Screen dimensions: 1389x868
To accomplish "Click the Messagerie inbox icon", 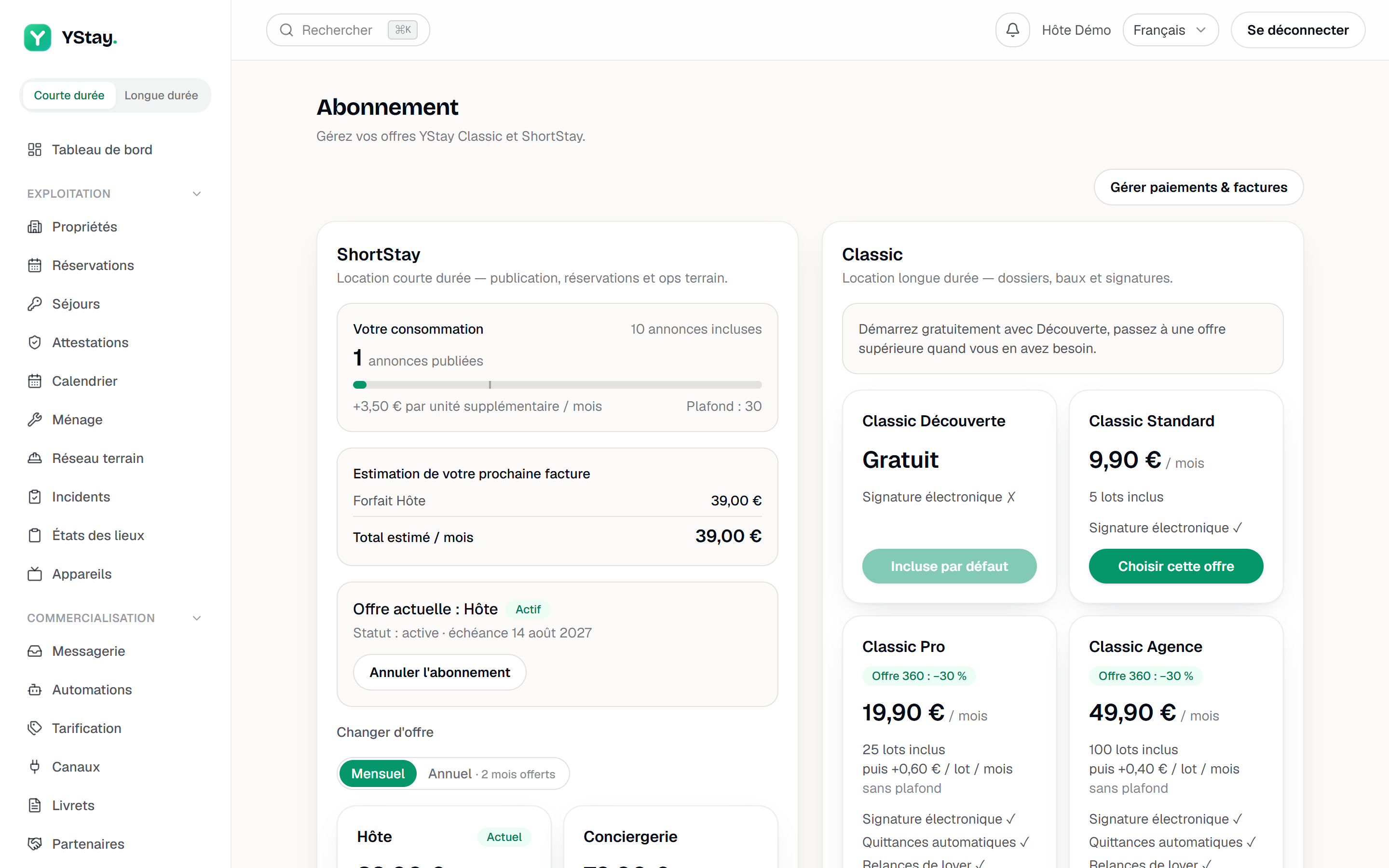I will click(34, 651).
